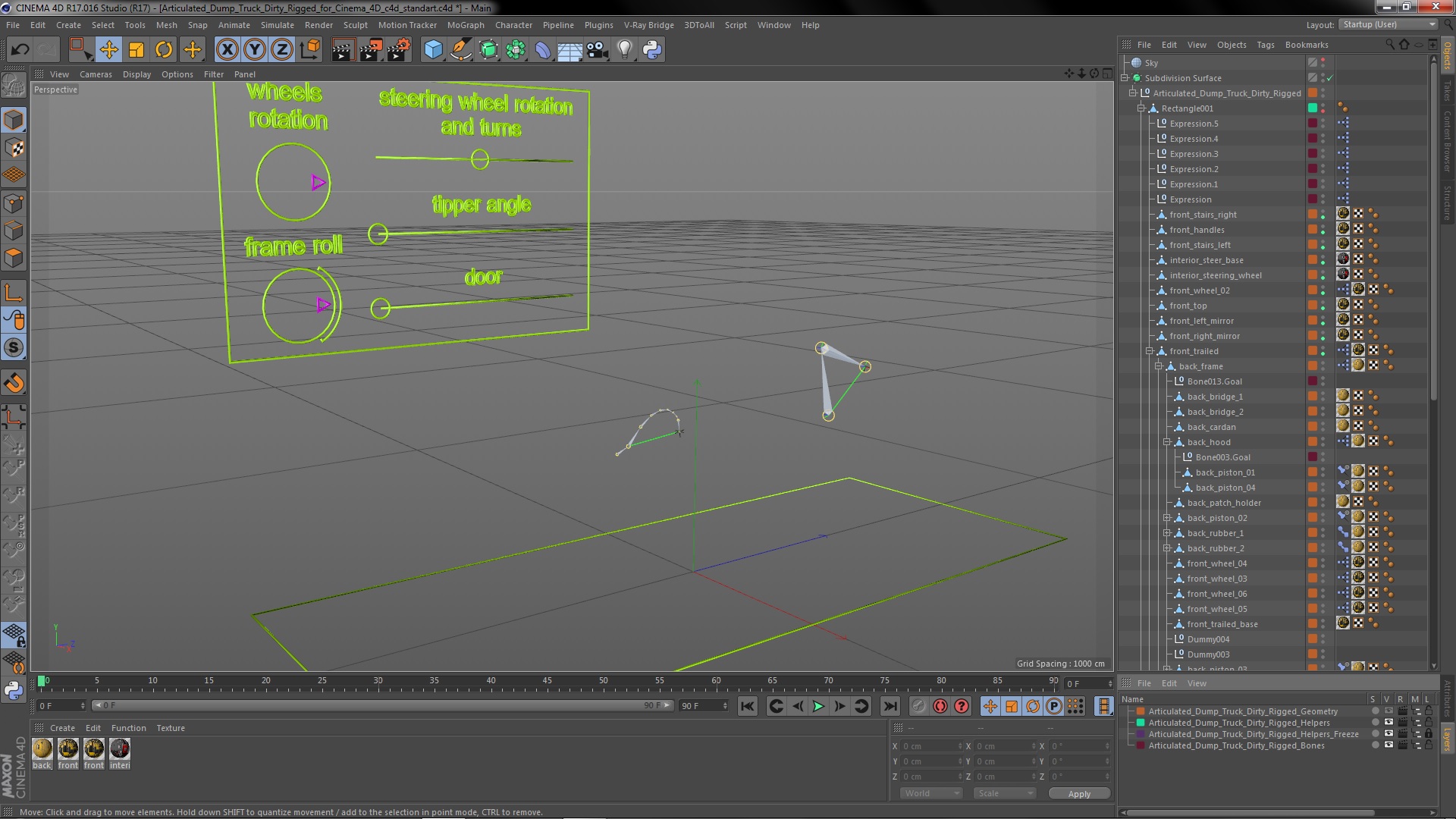Render the active view
The height and width of the screenshot is (819, 1456).
pos(343,50)
